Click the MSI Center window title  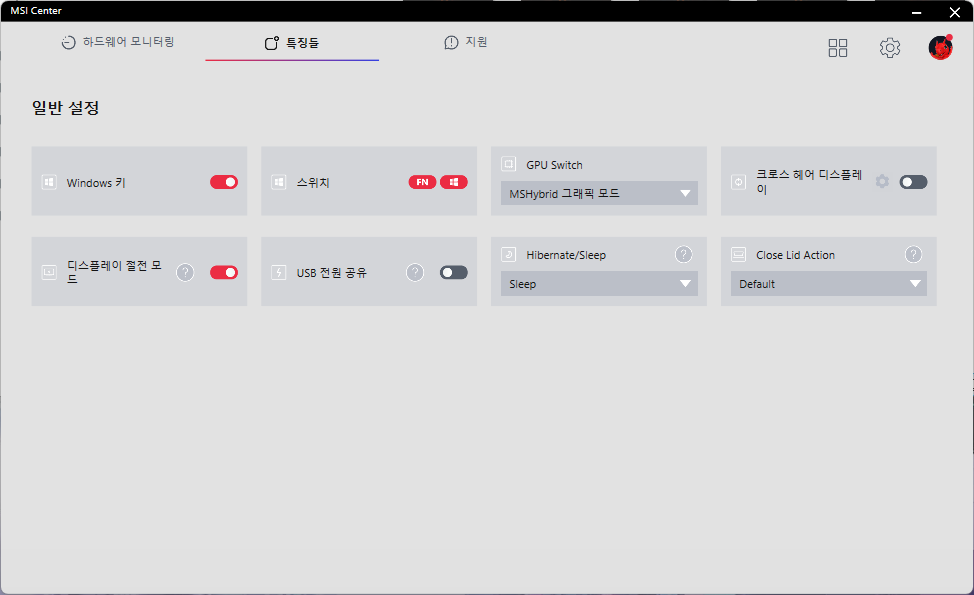click(36, 11)
